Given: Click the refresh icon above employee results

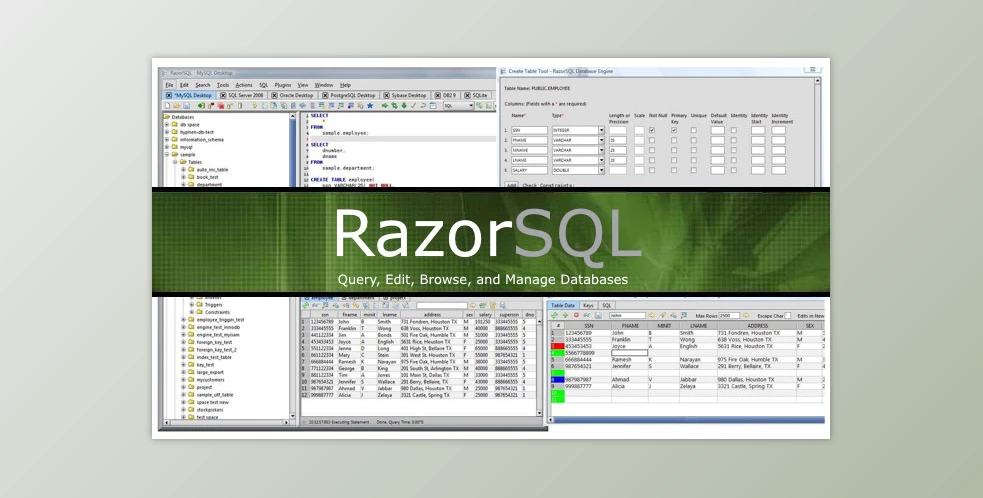Looking at the screenshot, I should tap(307, 305).
